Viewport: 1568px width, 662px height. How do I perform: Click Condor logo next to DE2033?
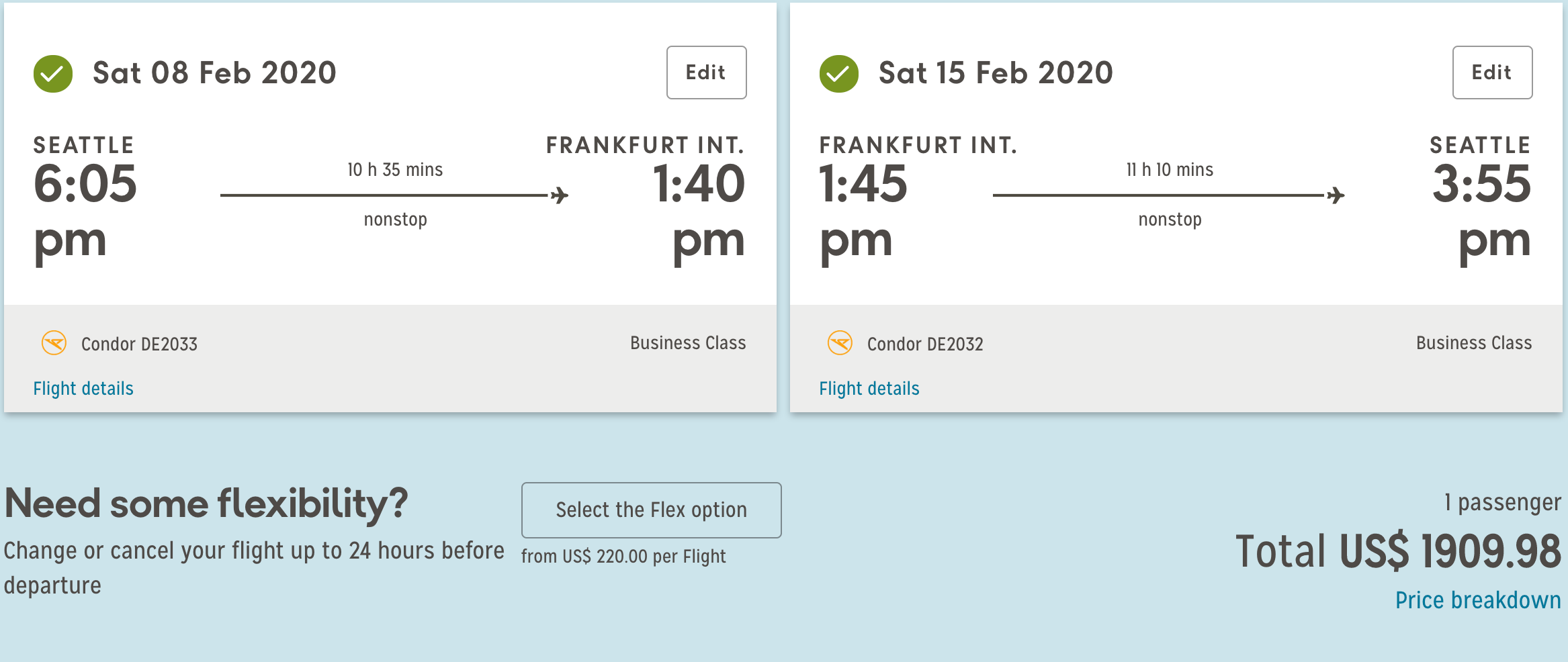click(x=54, y=343)
